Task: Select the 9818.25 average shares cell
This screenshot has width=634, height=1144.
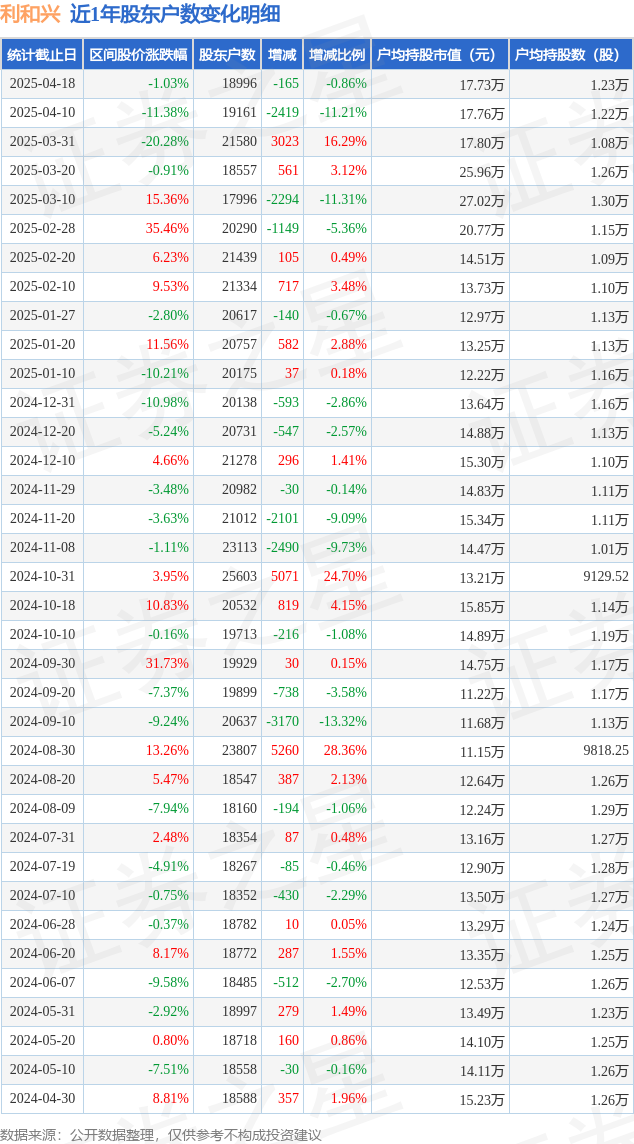Action: click(x=571, y=750)
